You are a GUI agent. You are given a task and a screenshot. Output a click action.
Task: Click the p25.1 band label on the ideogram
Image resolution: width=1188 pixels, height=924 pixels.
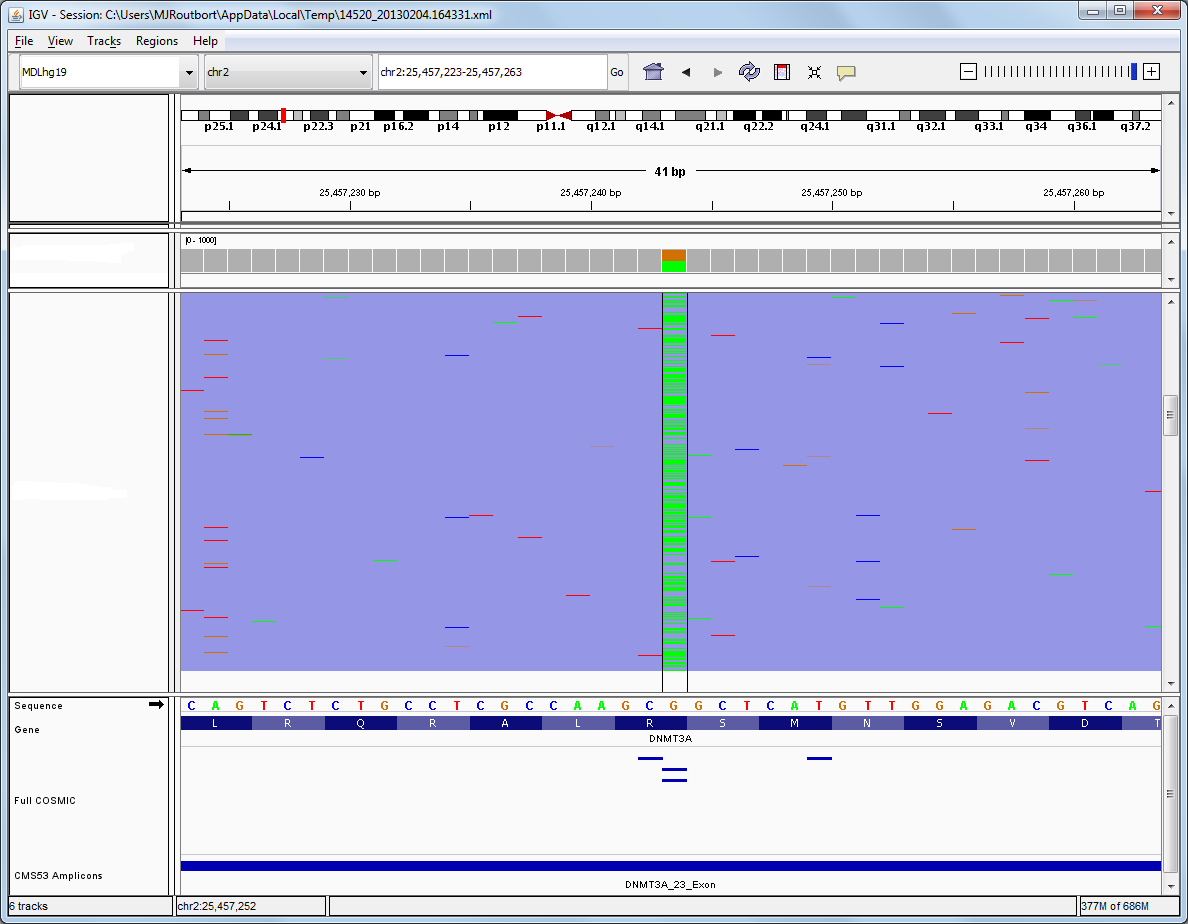click(219, 126)
